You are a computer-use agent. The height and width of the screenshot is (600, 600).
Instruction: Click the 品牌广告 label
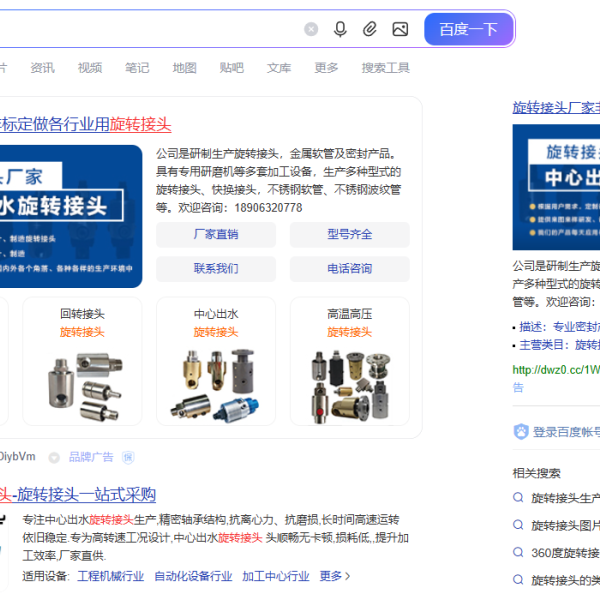coord(91,457)
